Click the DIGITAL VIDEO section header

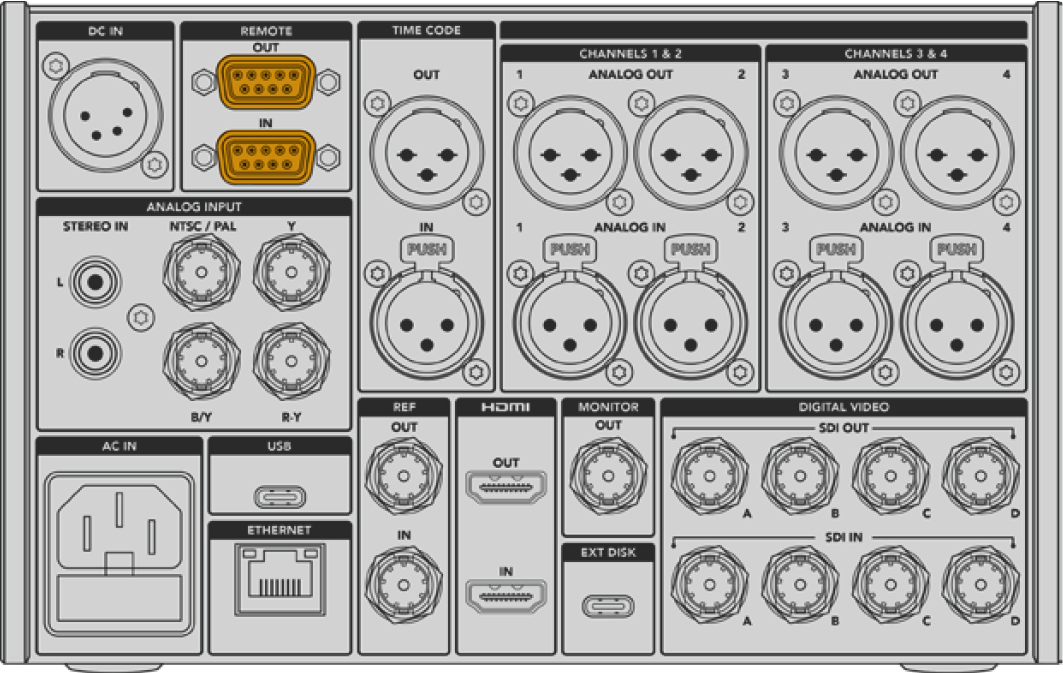click(843, 407)
